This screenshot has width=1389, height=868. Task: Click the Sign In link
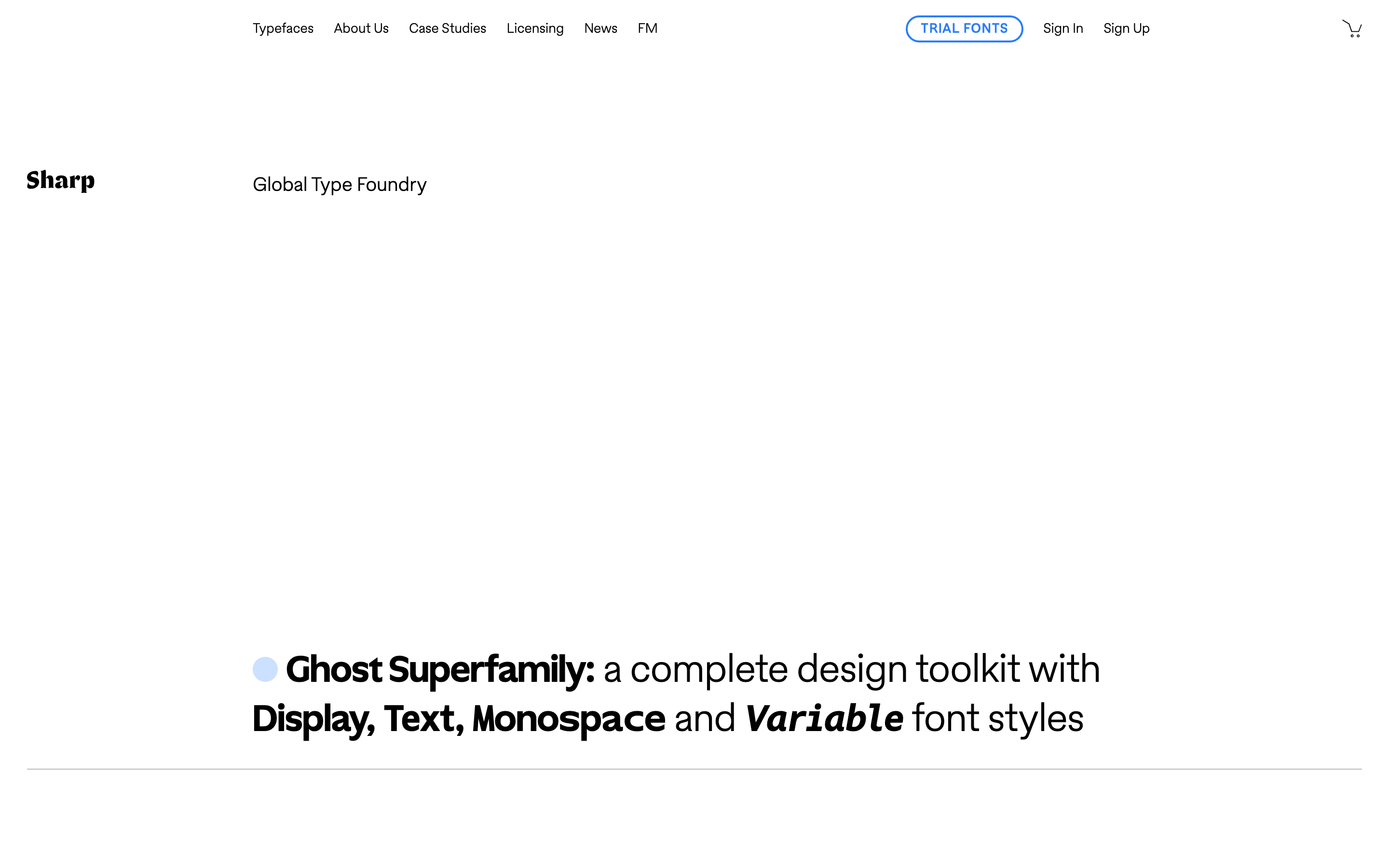[x=1063, y=29]
